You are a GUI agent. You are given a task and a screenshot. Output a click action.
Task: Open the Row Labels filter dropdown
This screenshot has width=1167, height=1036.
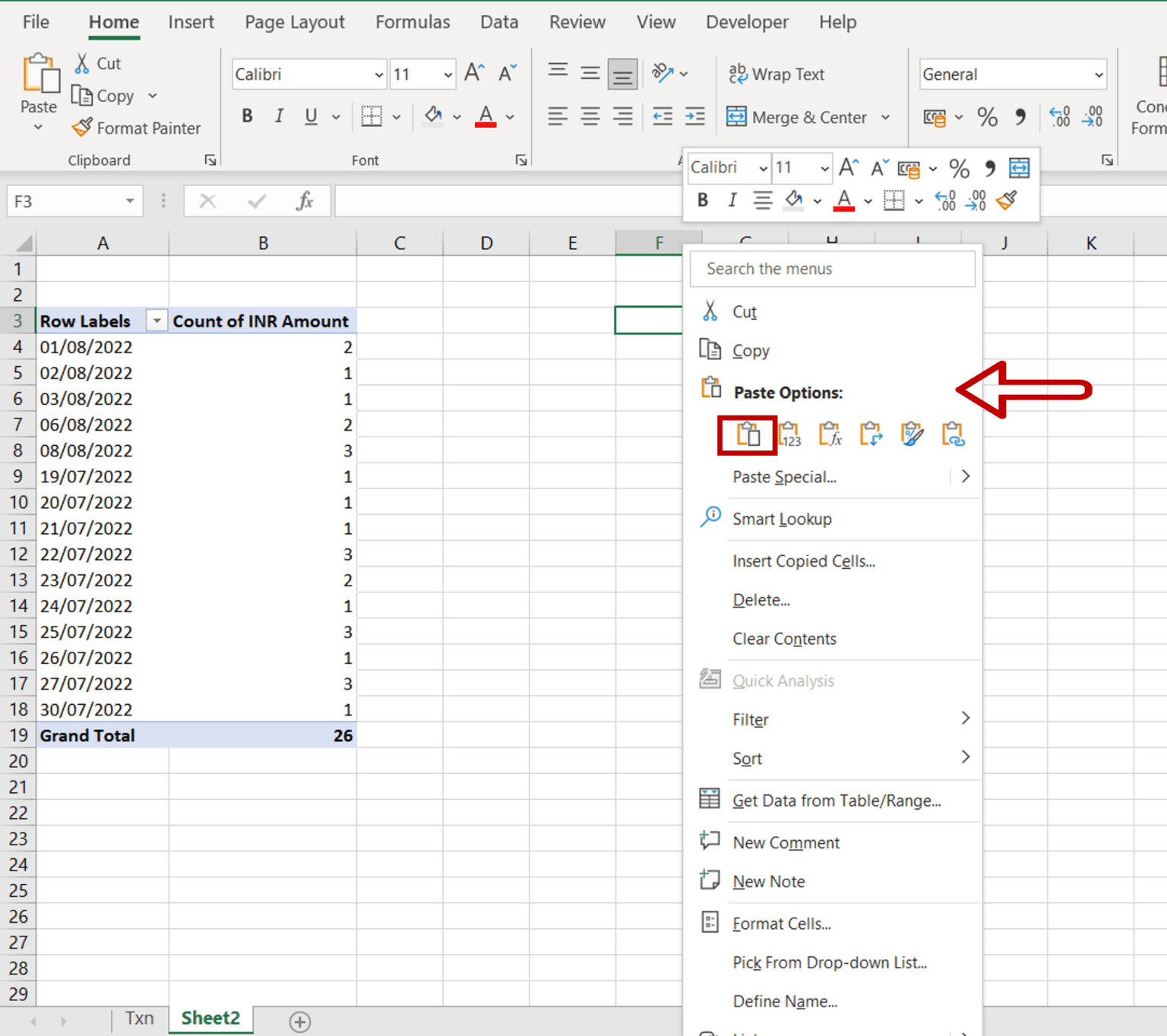tap(157, 321)
